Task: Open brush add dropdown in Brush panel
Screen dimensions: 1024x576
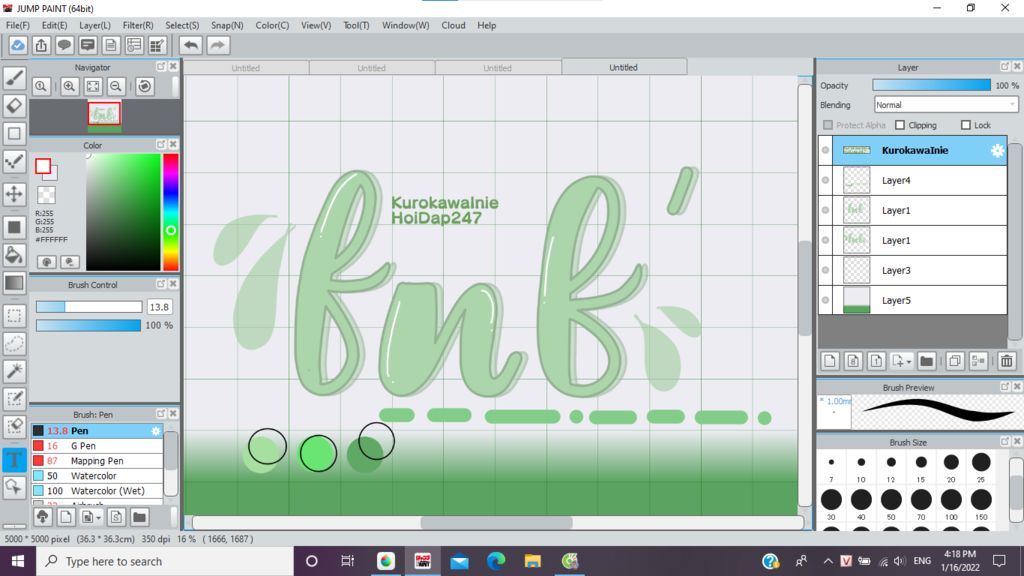Action: click(99, 517)
